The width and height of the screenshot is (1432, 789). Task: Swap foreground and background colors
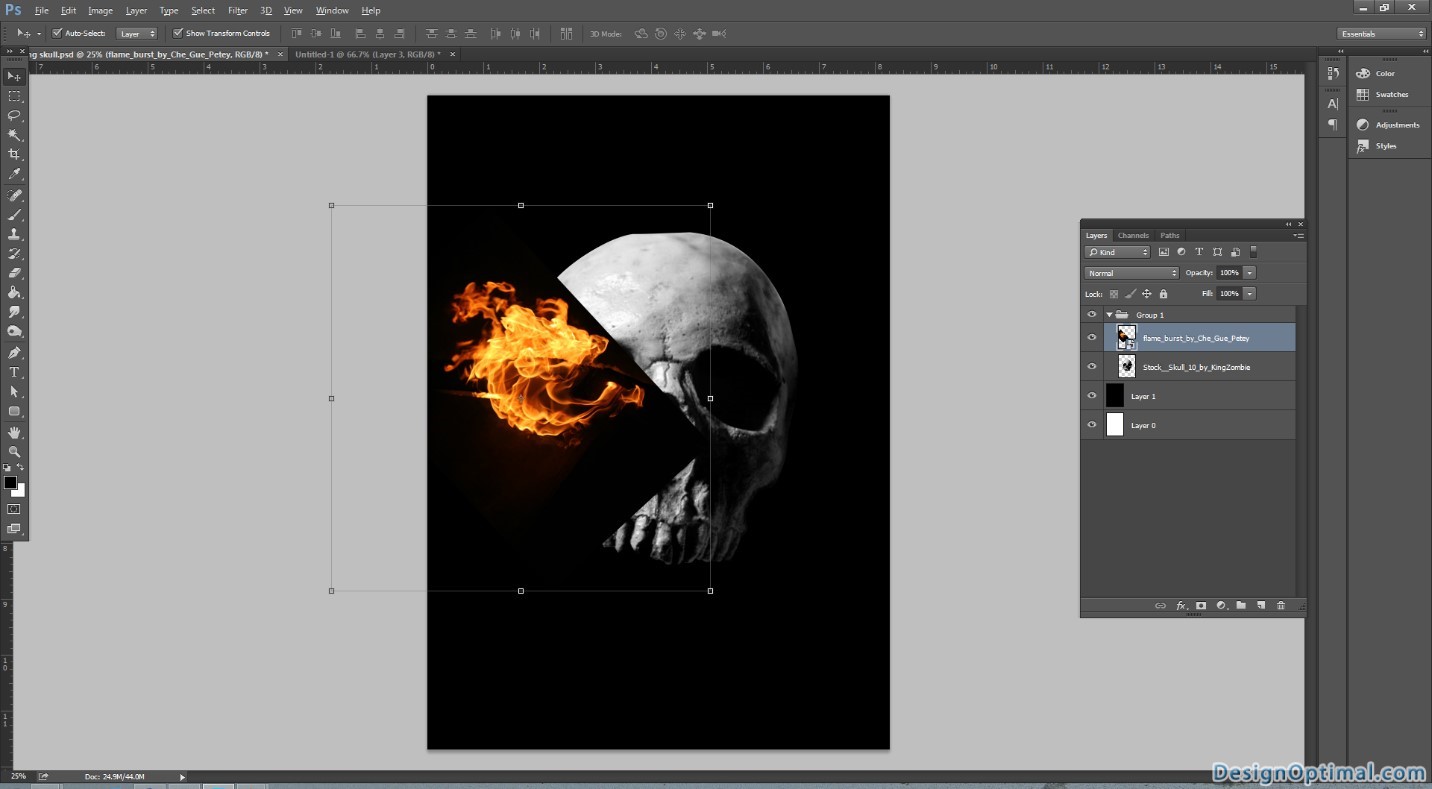point(21,467)
